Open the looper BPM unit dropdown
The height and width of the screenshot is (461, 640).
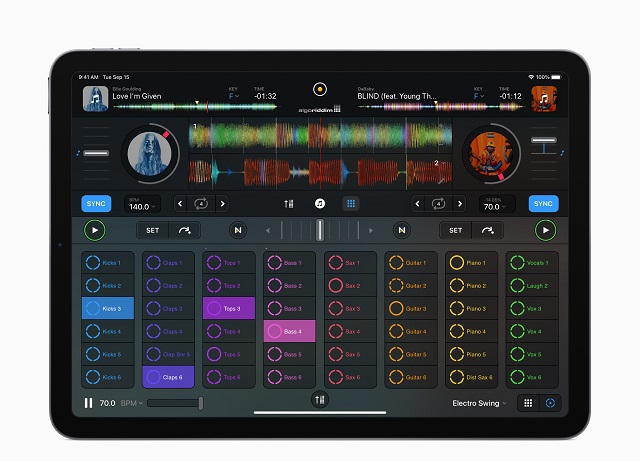(x=131, y=403)
